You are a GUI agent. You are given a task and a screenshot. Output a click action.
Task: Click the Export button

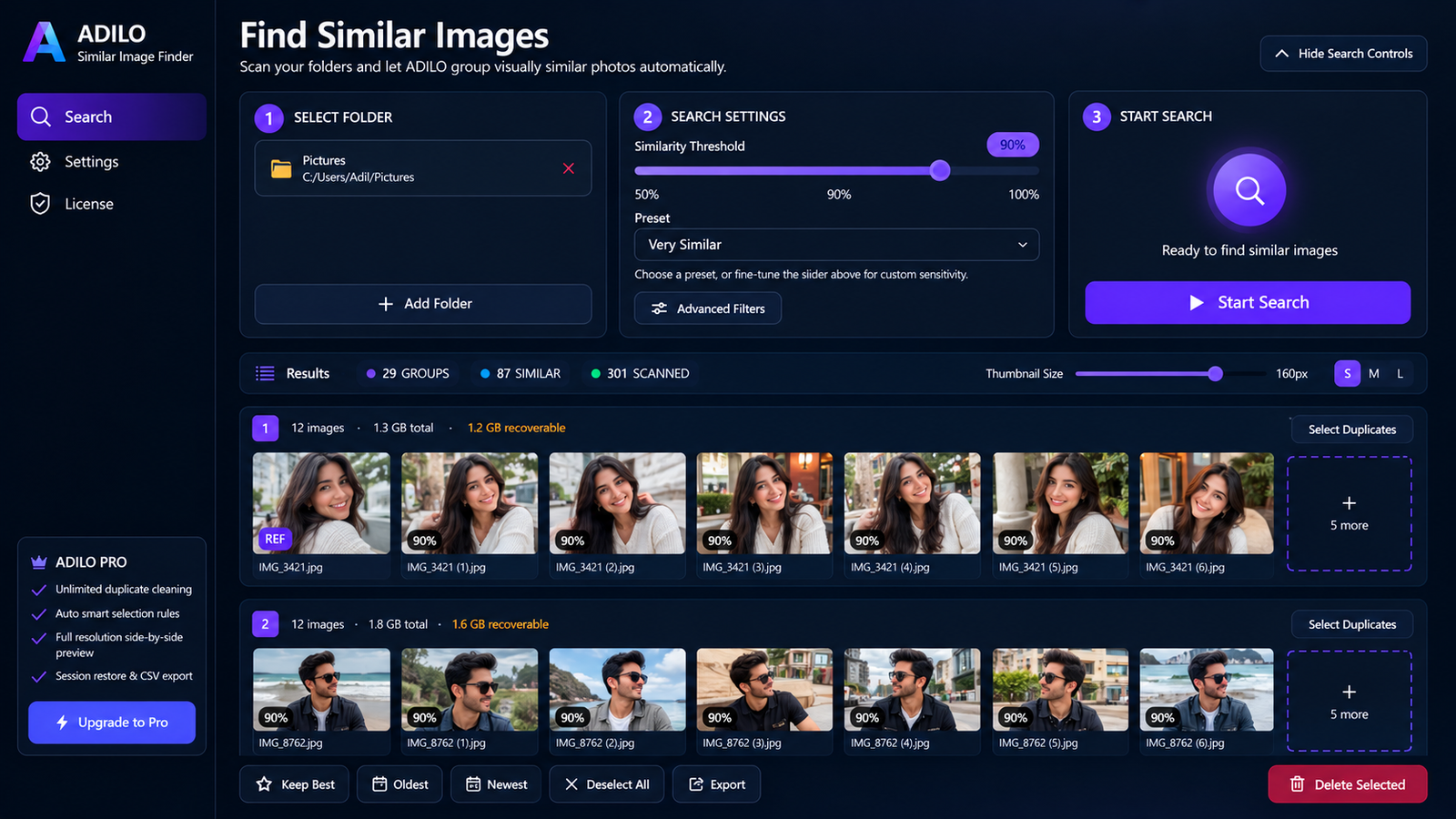coord(716,784)
